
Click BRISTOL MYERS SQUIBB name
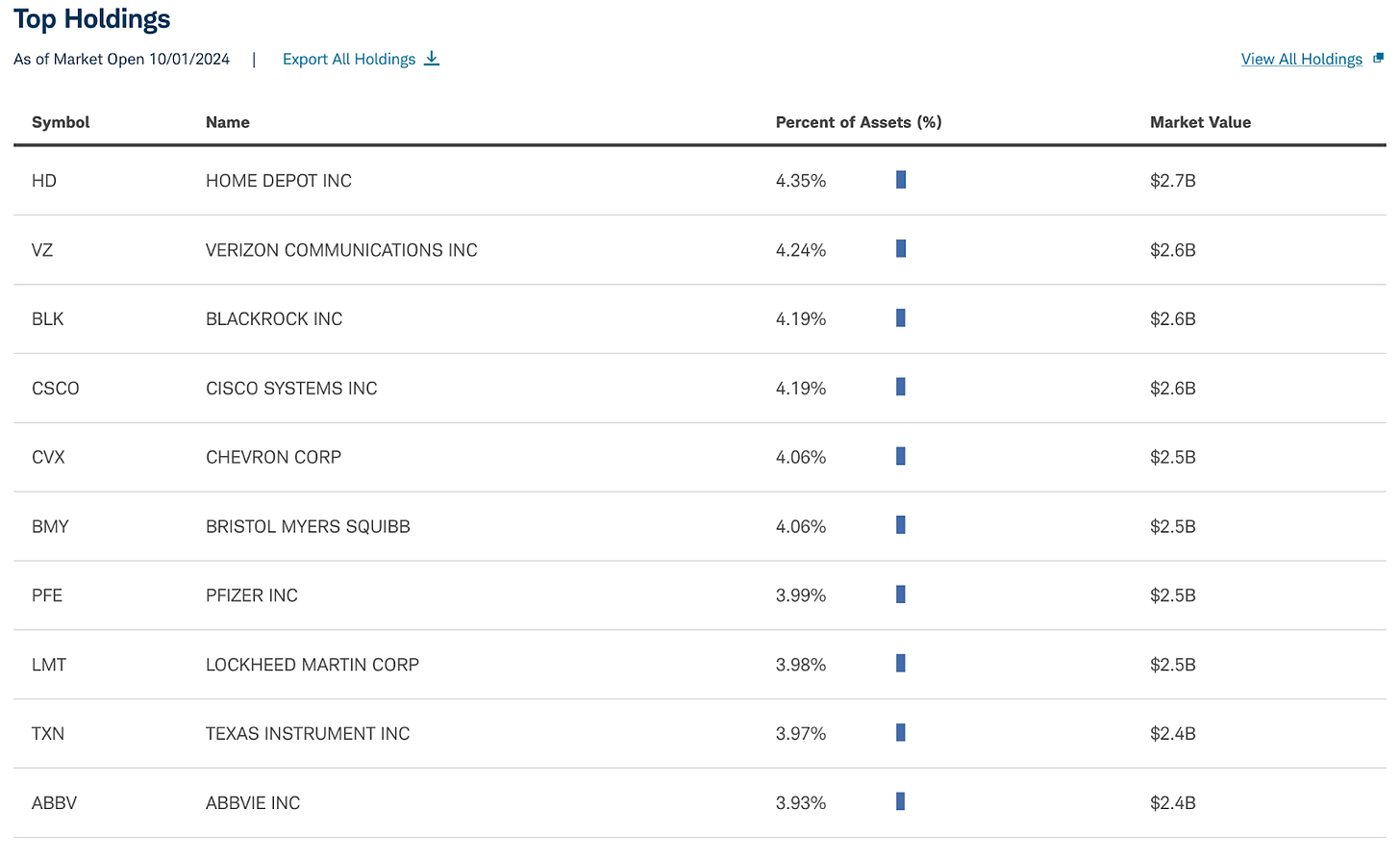(x=308, y=526)
